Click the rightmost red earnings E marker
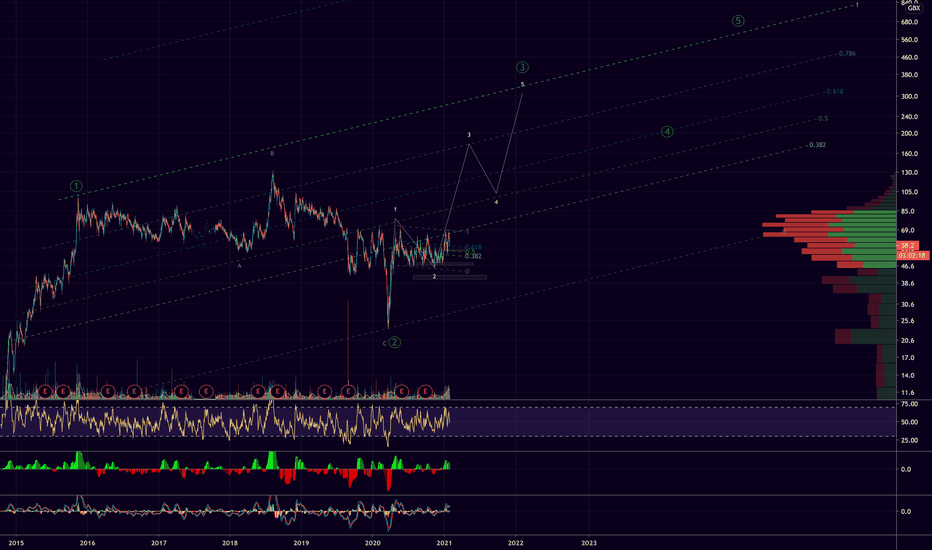The width and height of the screenshot is (932, 550). [425, 391]
